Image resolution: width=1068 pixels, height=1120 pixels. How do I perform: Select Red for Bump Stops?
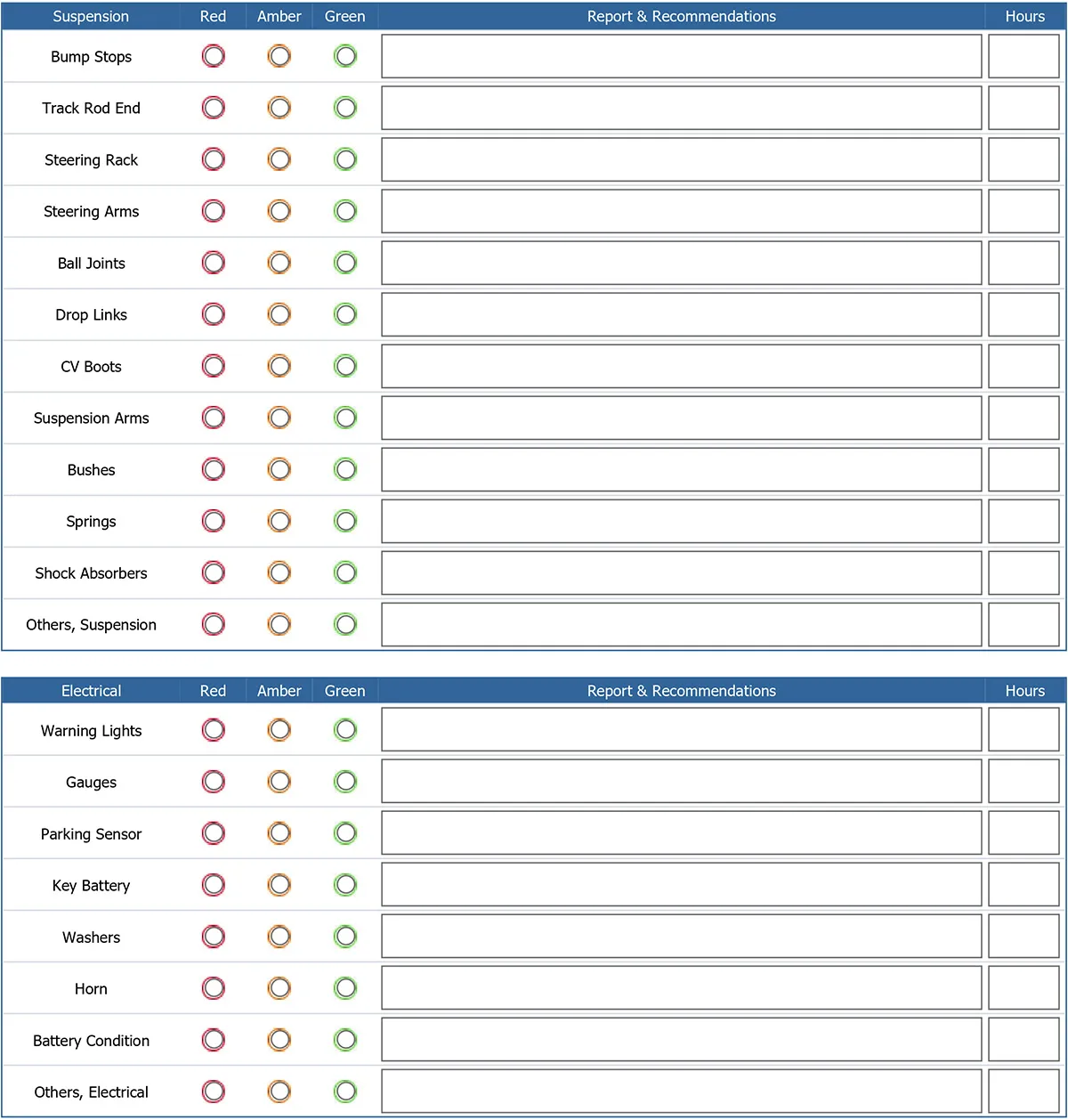click(x=214, y=56)
